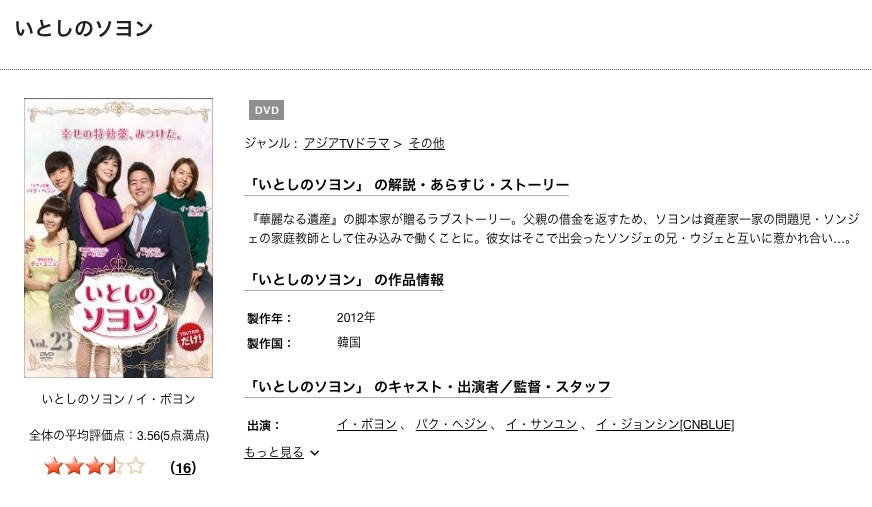872x507 pixels.
Task: Click the third filled rating star
Action: coord(95,466)
